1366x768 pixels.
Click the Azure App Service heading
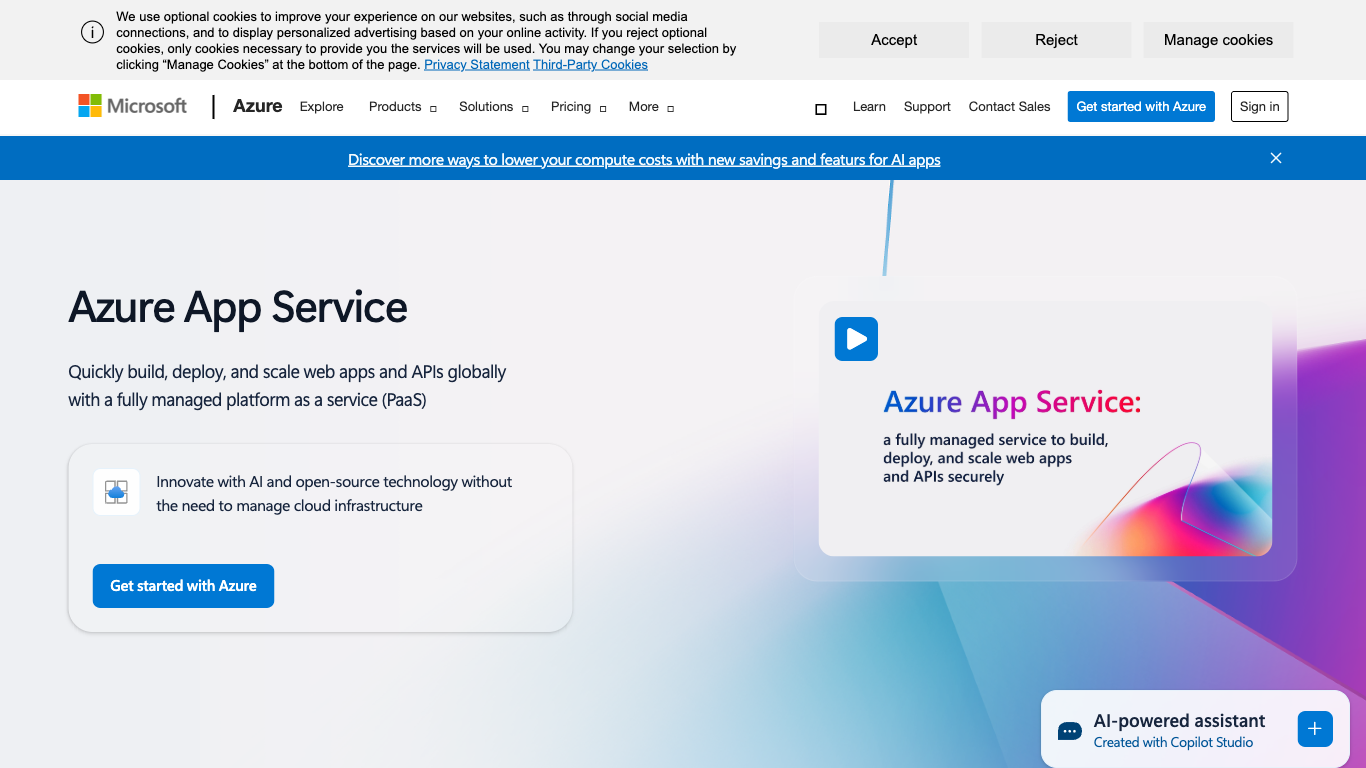coord(238,307)
